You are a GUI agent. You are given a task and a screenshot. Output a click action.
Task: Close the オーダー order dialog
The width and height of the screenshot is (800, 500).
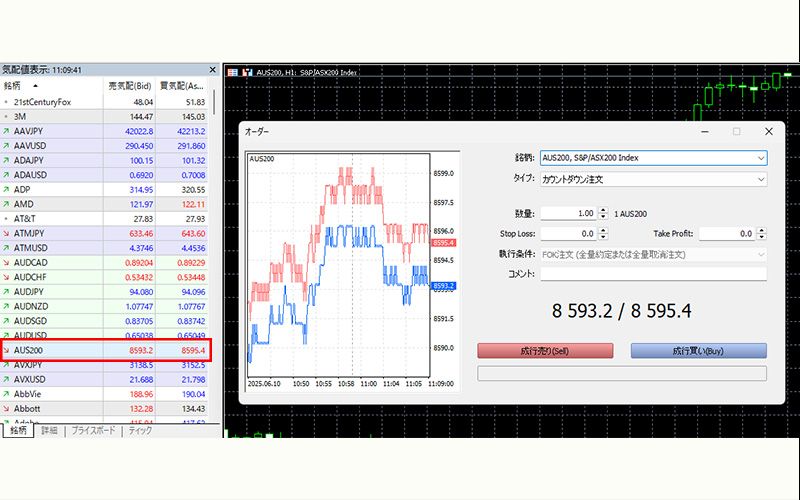point(768,131)
